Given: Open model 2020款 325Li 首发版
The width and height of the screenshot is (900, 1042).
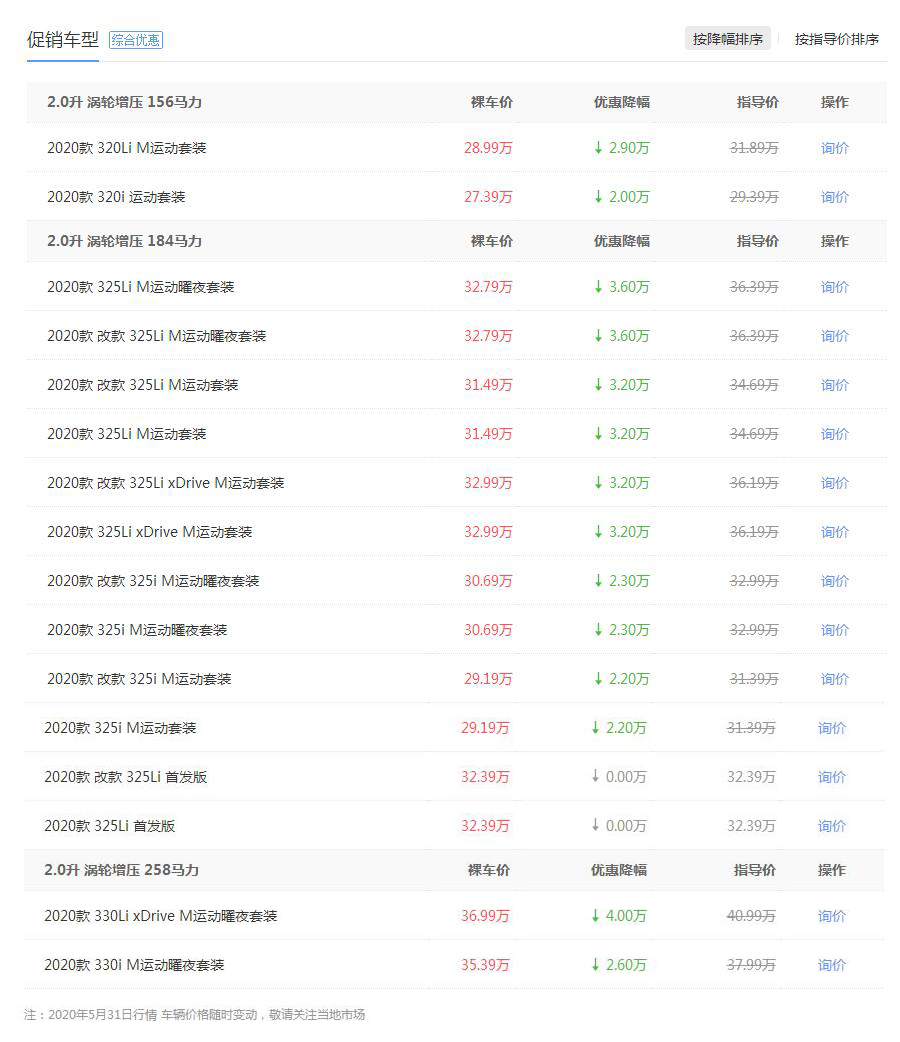Looking at the screenshot, I should [110, 826].
